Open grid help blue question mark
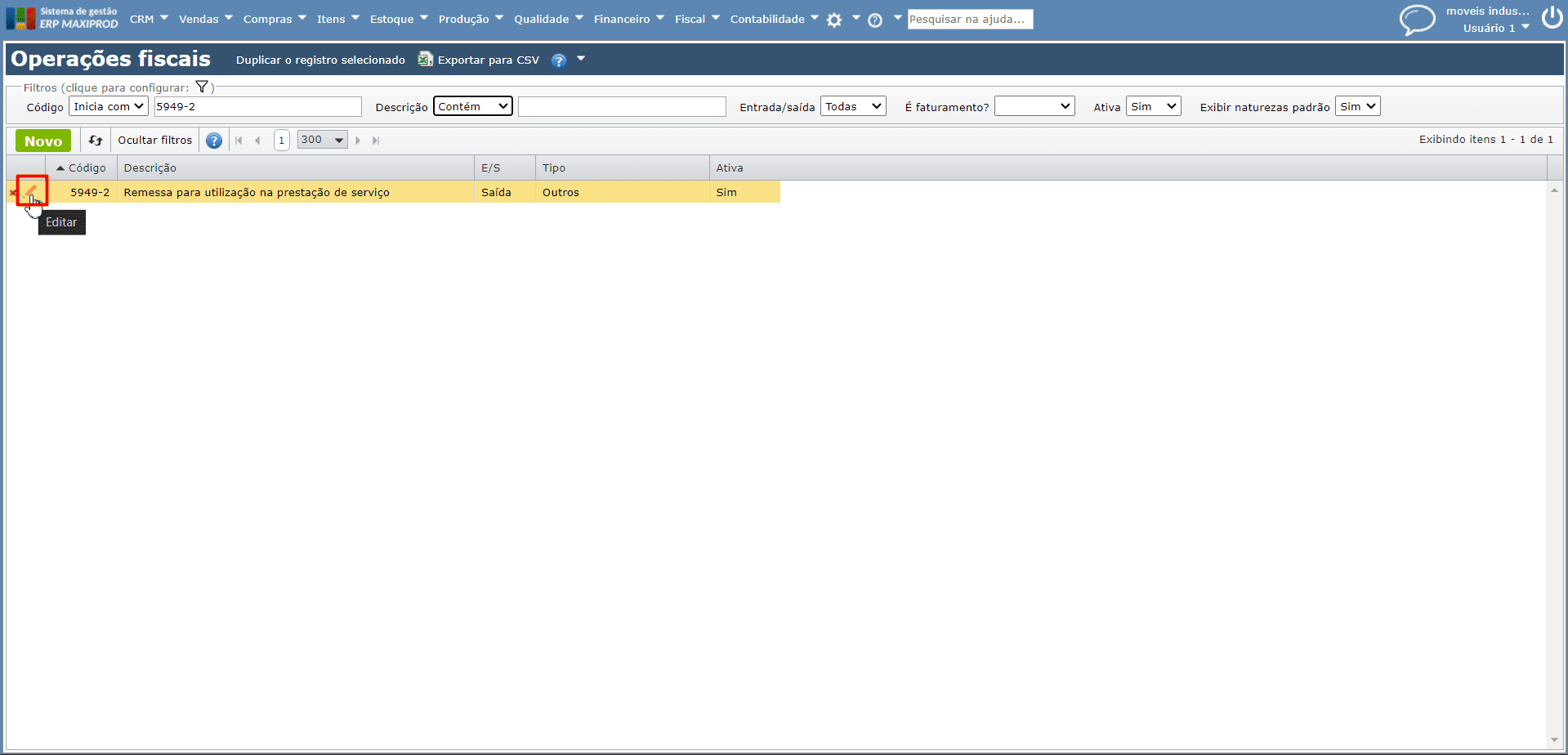The width and height of the screenshot is (1568, 755). [214, 141]
